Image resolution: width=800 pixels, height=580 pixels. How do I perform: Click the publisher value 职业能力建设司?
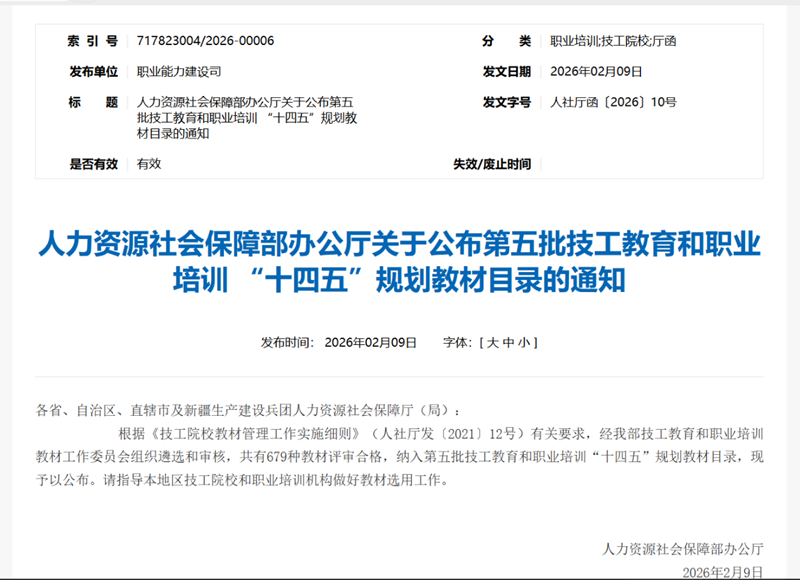click(x=179, y=72)
